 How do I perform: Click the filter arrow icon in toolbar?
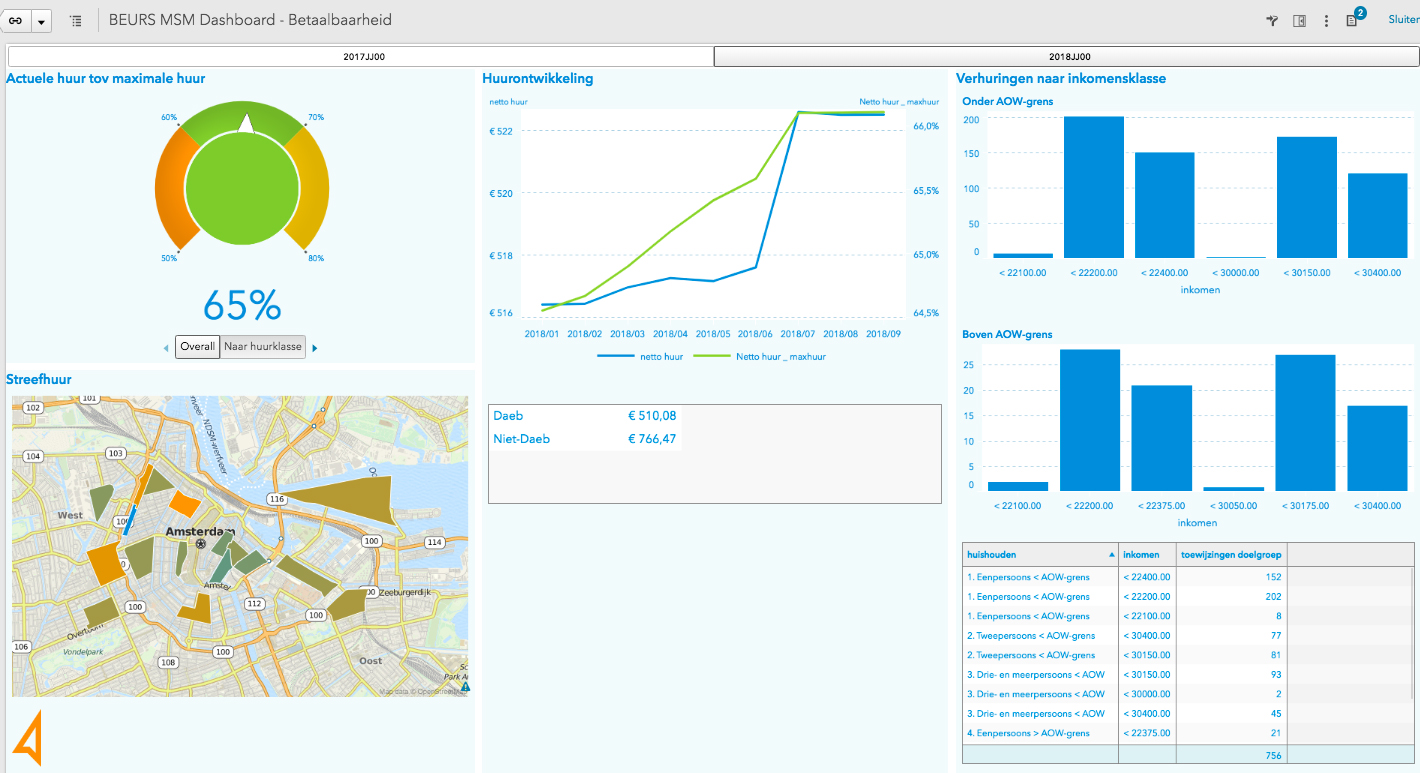point(1272,21)
